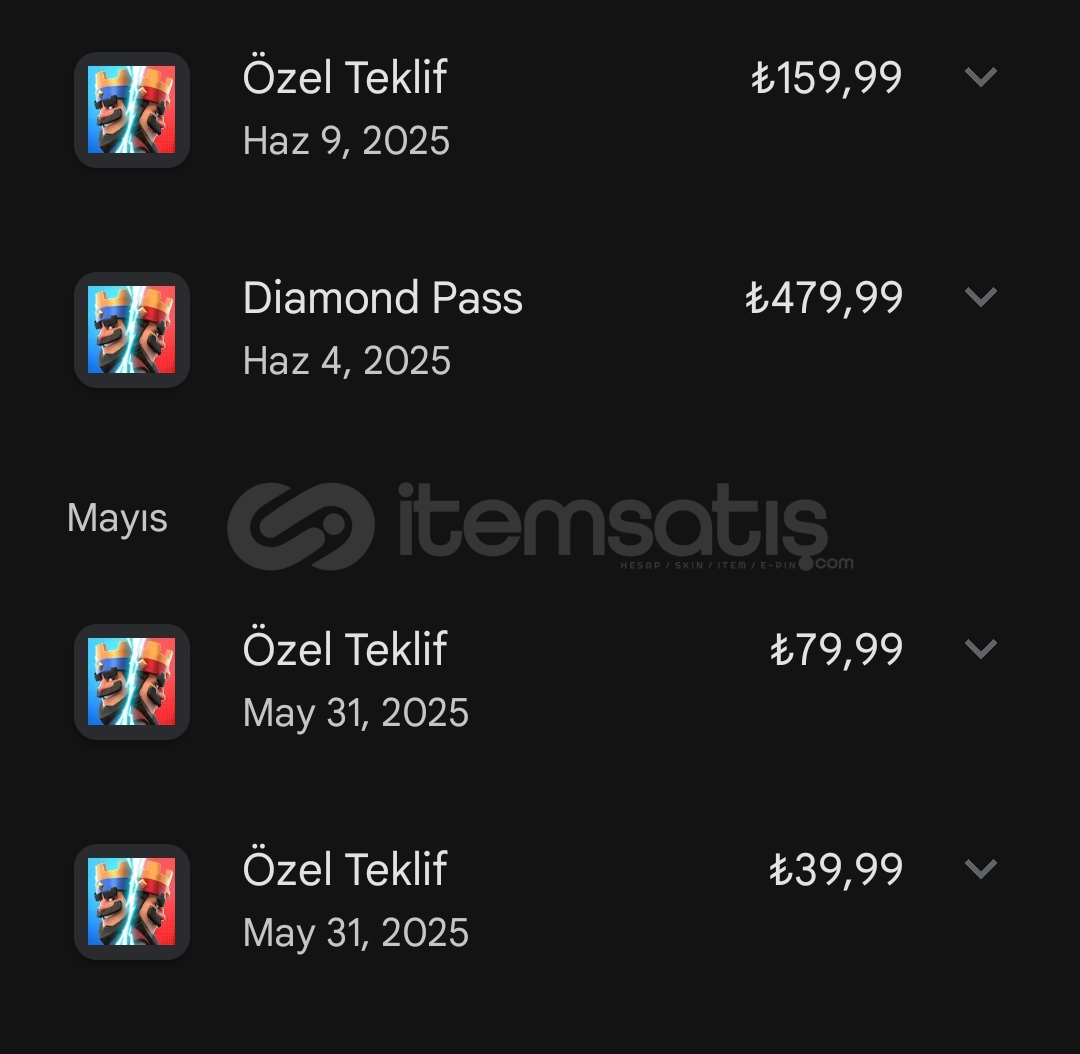The width and height of the screenshot is (1080, 1054).
Task: Expand the ₺159,99 purchase details chevron
Action: pyautogui.click(x=981, y=76)
